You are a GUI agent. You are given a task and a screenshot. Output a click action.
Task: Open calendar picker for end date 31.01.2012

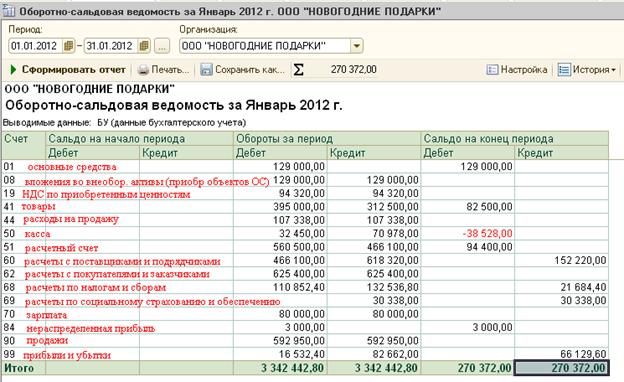pyautogui.click(x=144, y=46)
